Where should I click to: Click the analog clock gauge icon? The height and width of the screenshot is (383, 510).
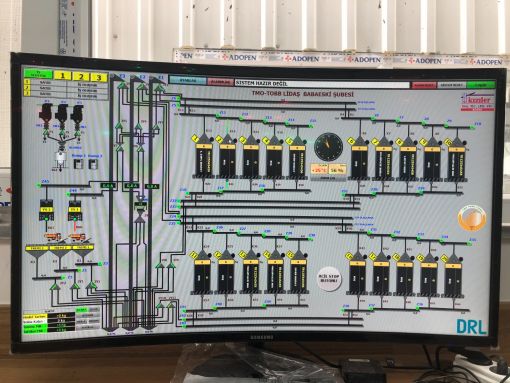328,147
